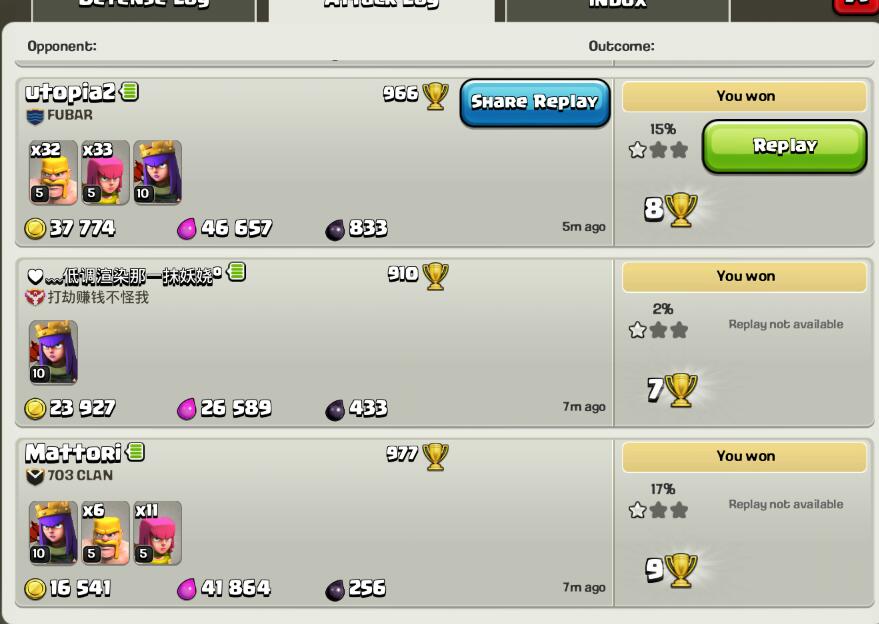Viewport: 879px width, 624px height.
Task: Select the x11 Archer icon under Mattori
Action: pos(158,533)
